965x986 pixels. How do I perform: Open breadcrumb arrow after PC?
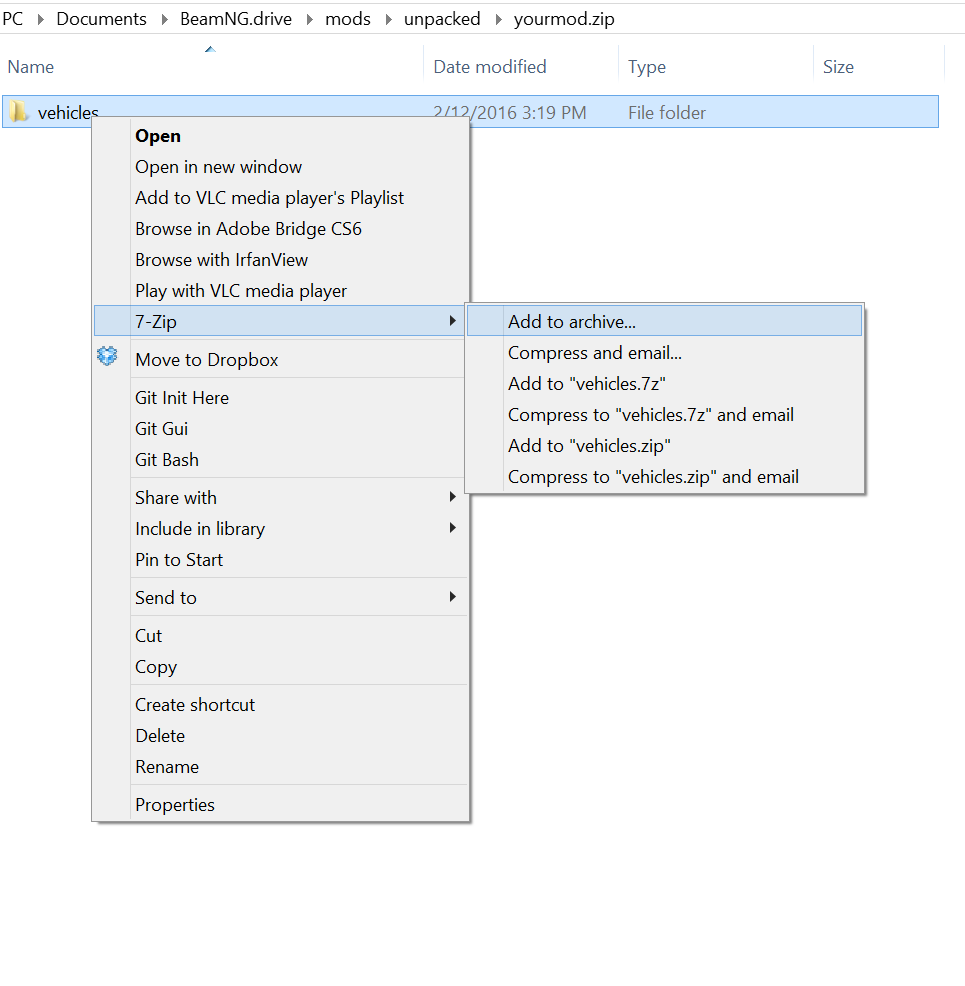click(x=41, y=19)
